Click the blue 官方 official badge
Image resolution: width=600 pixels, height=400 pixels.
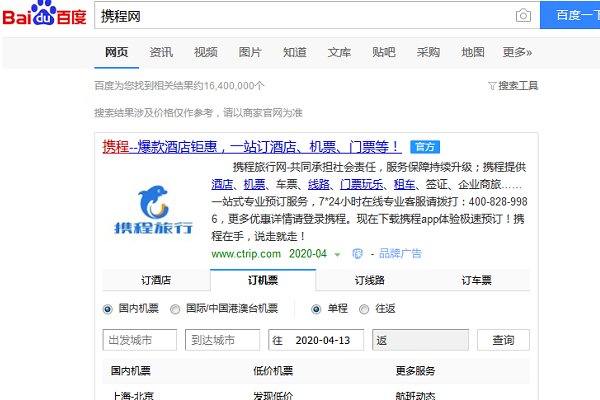pos(425,147)
